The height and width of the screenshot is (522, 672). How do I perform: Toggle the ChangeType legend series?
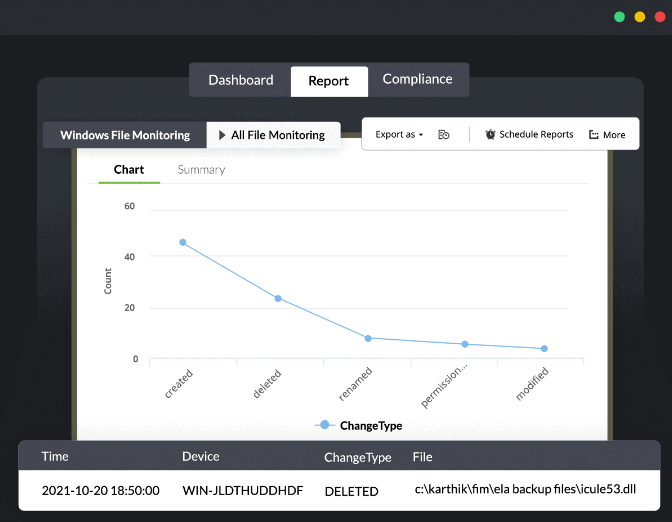pyautogui.click(x=358, y=425)
